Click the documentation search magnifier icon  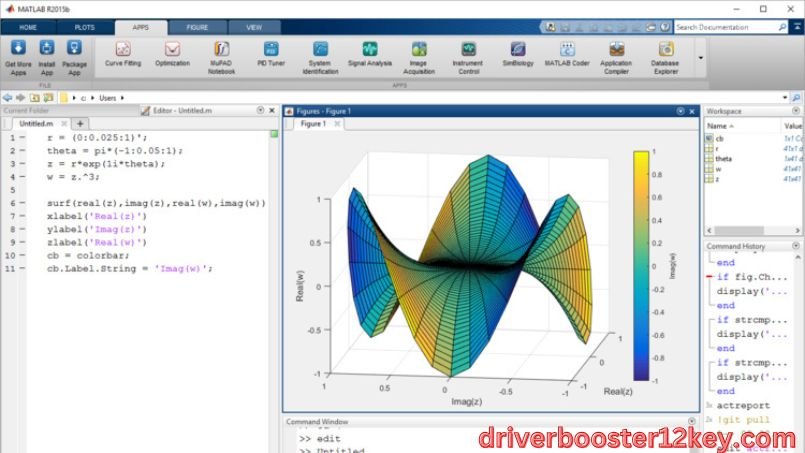(x=782, y=27)
